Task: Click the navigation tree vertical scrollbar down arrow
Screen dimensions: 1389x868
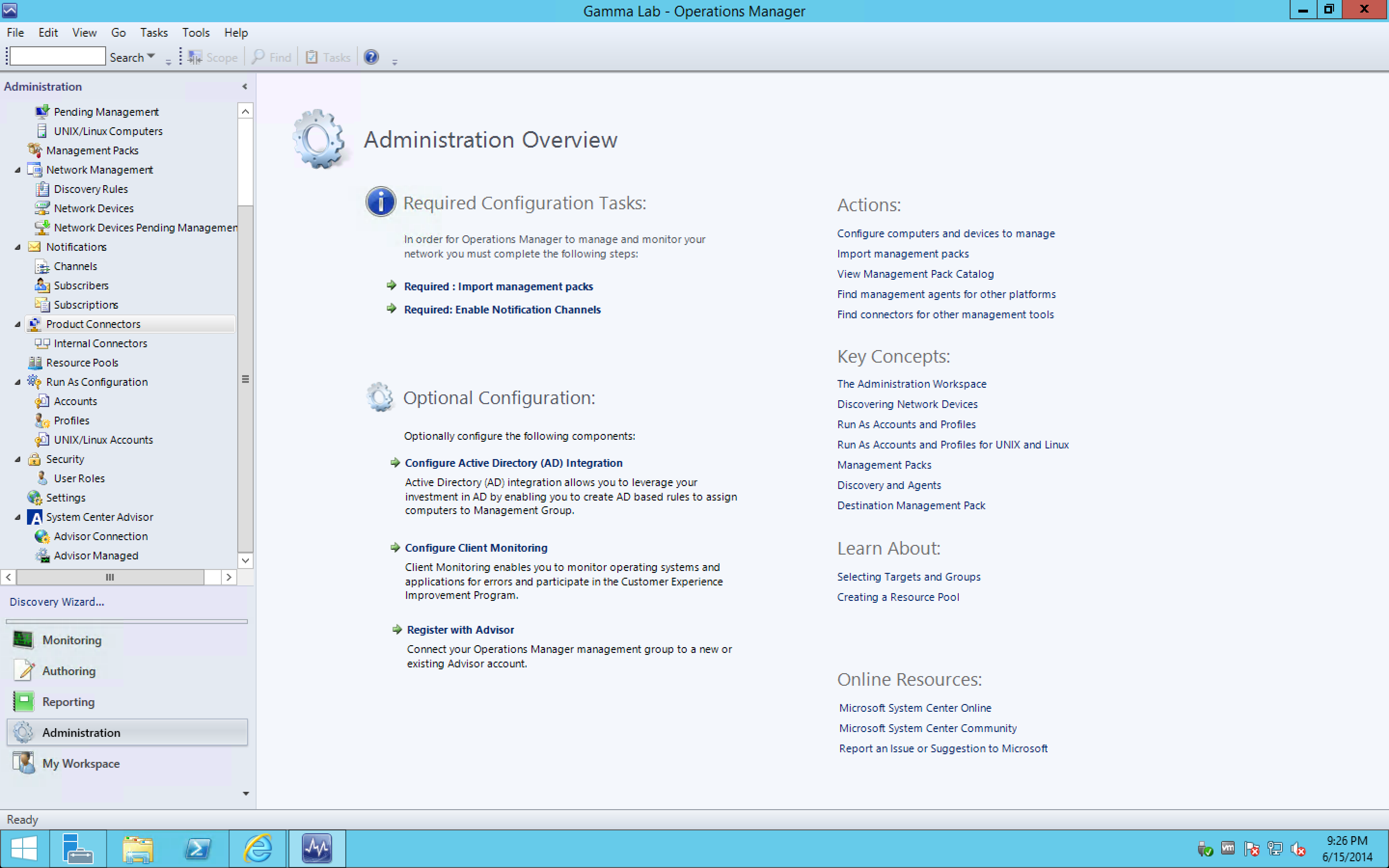Action: click(245, 560)
